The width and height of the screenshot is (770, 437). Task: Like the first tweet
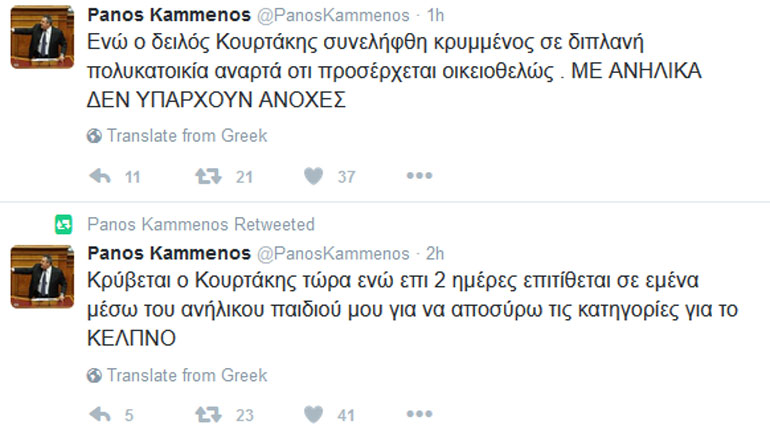pos(314,177)
